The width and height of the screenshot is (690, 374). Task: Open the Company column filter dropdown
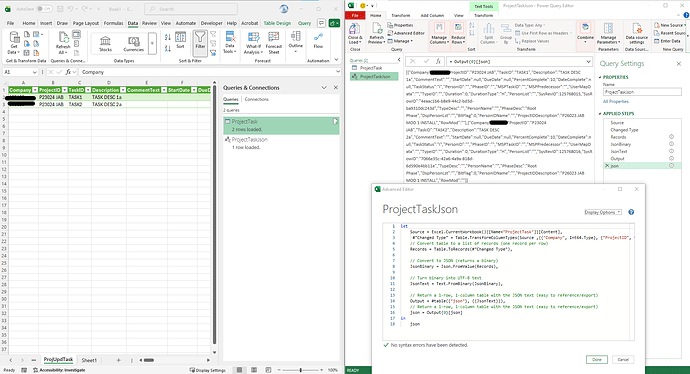[35, 90]
